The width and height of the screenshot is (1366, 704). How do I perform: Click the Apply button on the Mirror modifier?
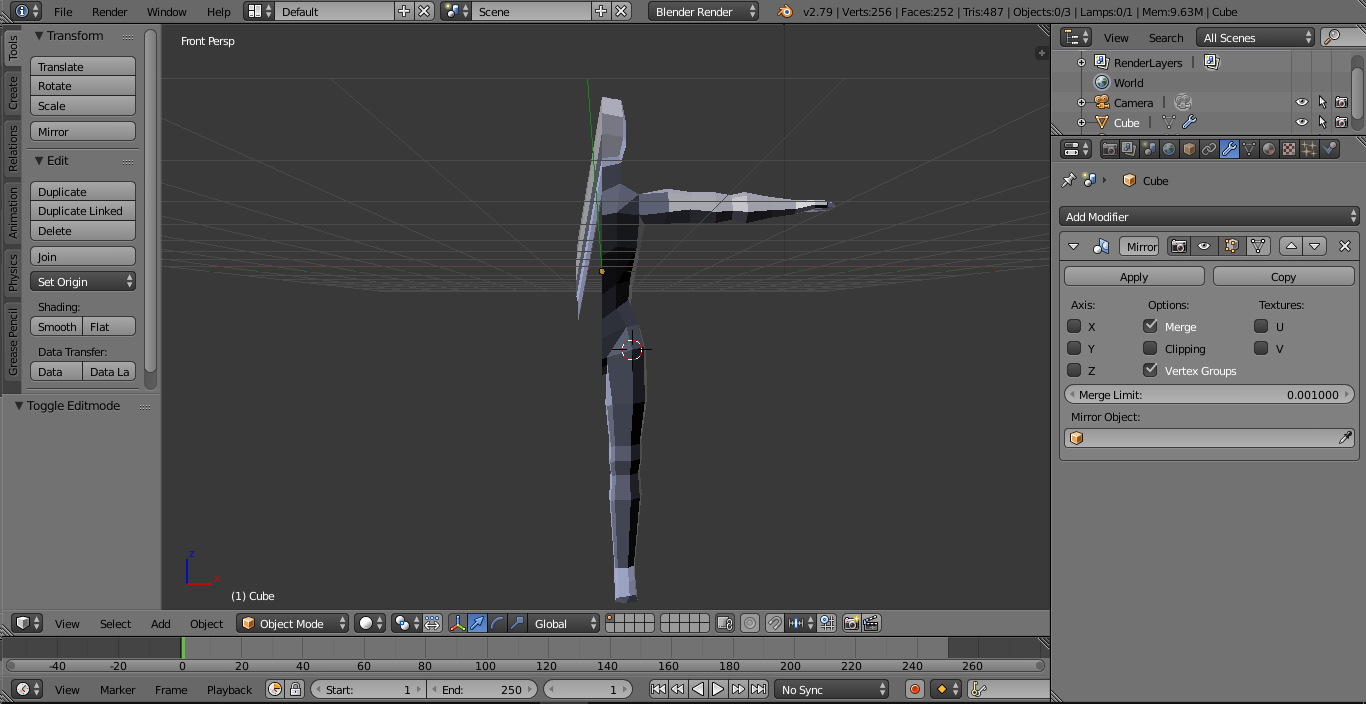pos(1133,276)
